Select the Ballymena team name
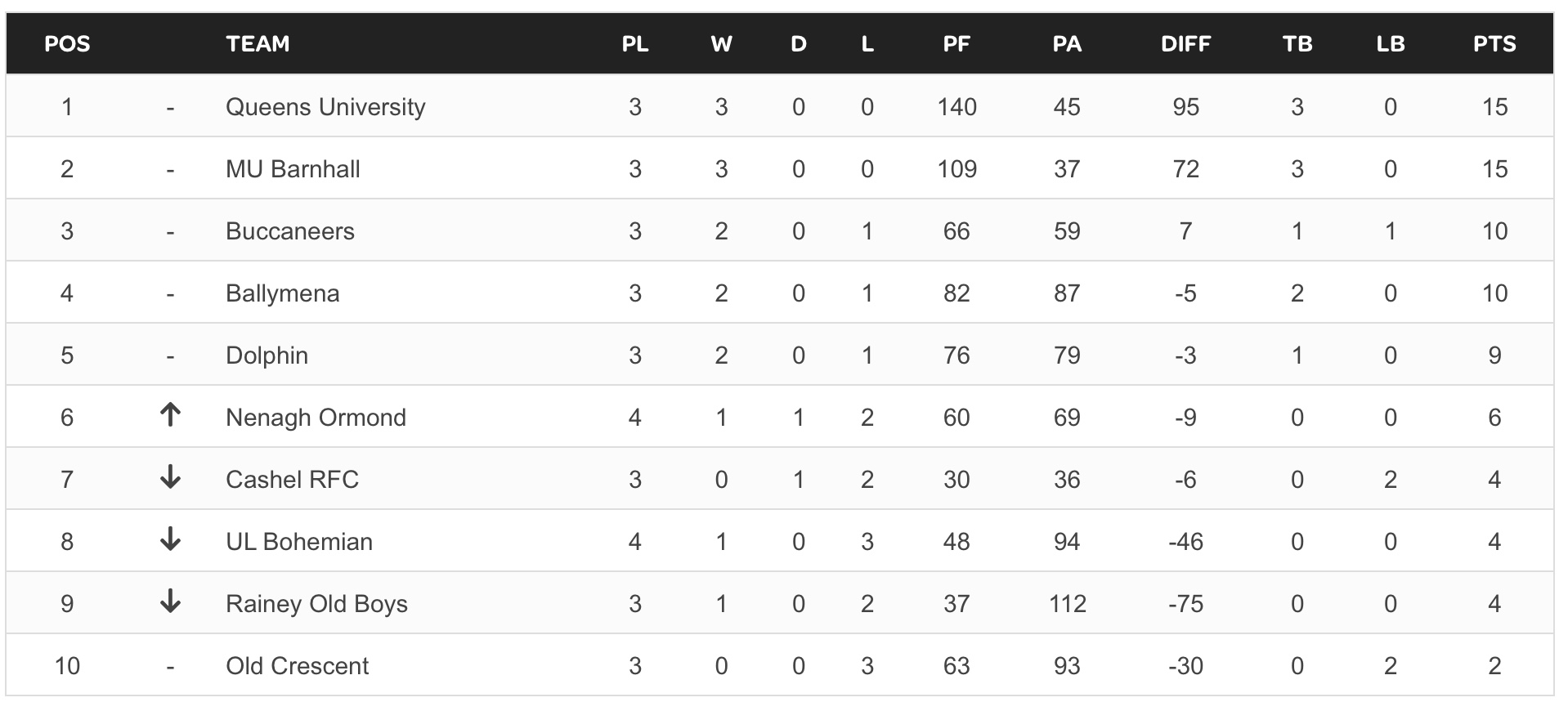Image resolution: width=1568 pixels, height=711 pixels. pos(282,293)
